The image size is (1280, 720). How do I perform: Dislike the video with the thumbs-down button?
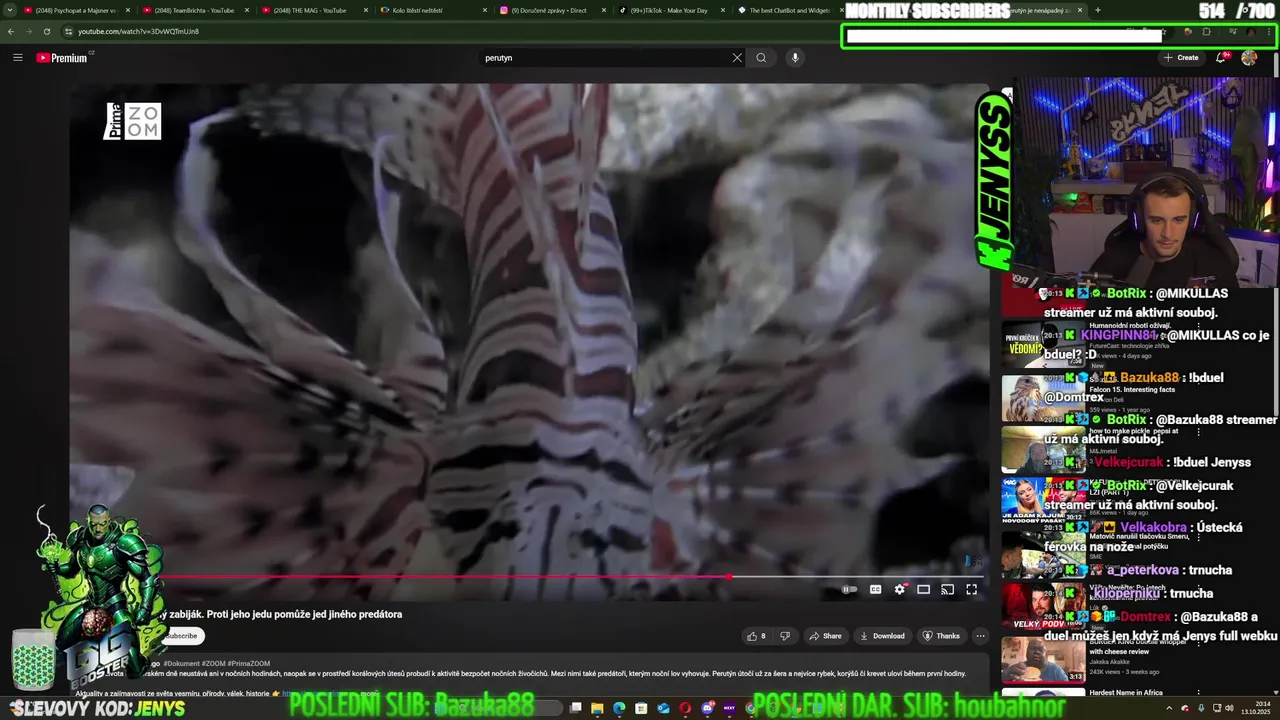[x=784, y=636]
